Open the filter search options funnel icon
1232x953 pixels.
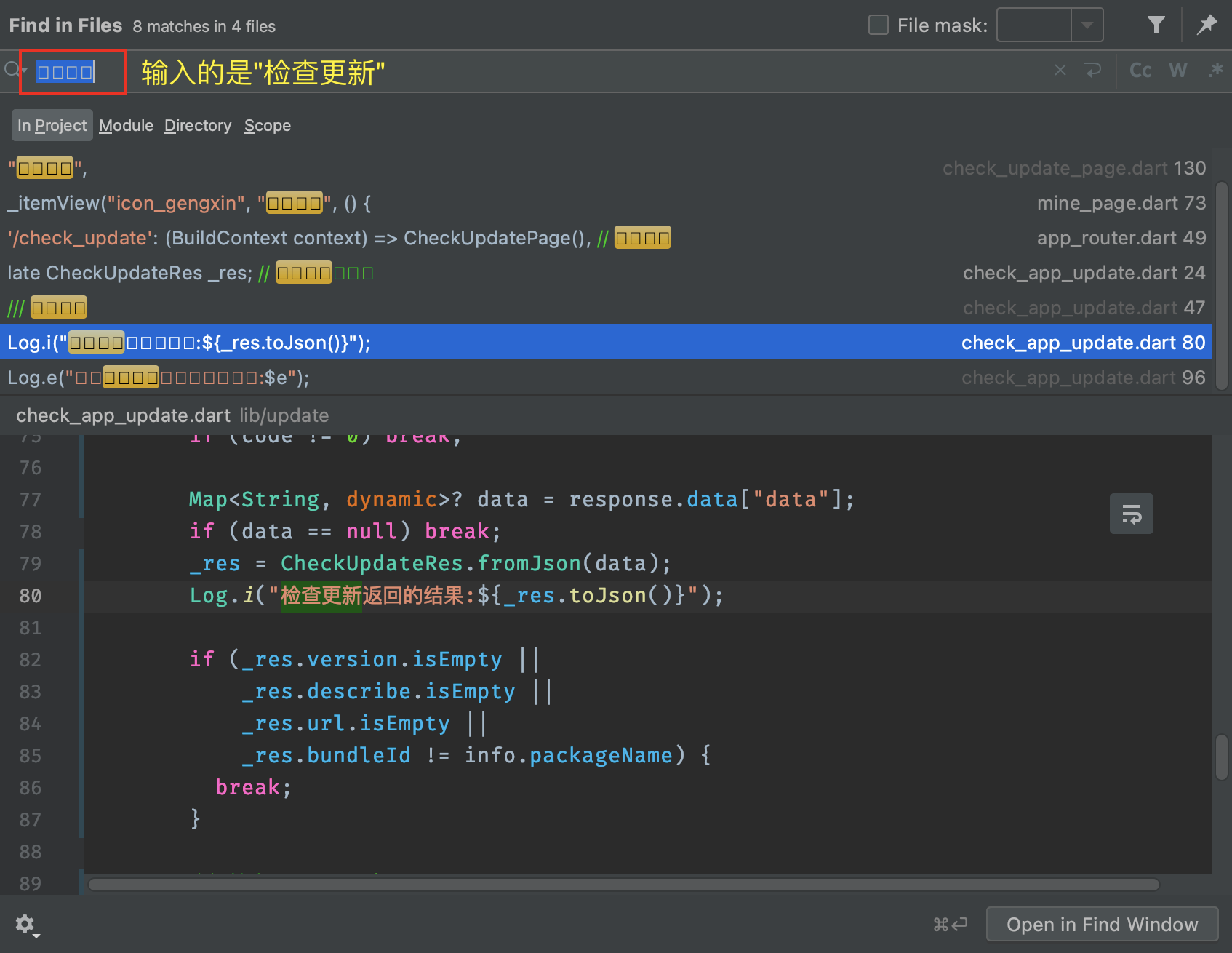coord(1156,25)
